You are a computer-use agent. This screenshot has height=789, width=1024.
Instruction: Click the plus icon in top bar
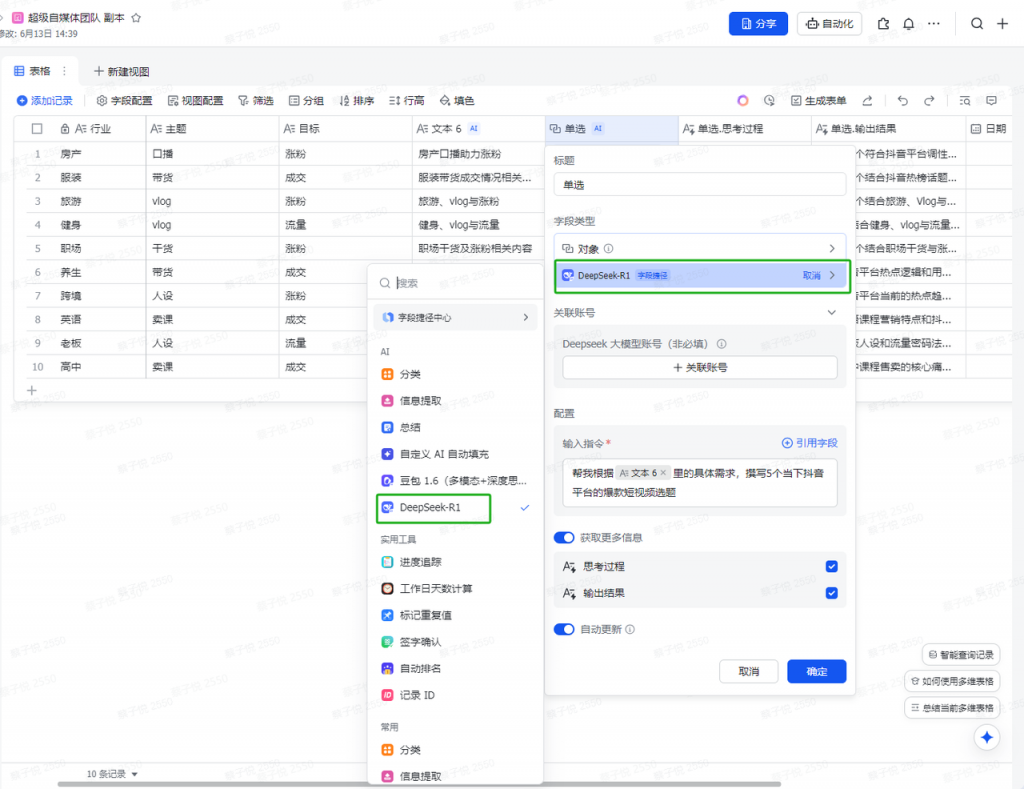point(1002,24)
